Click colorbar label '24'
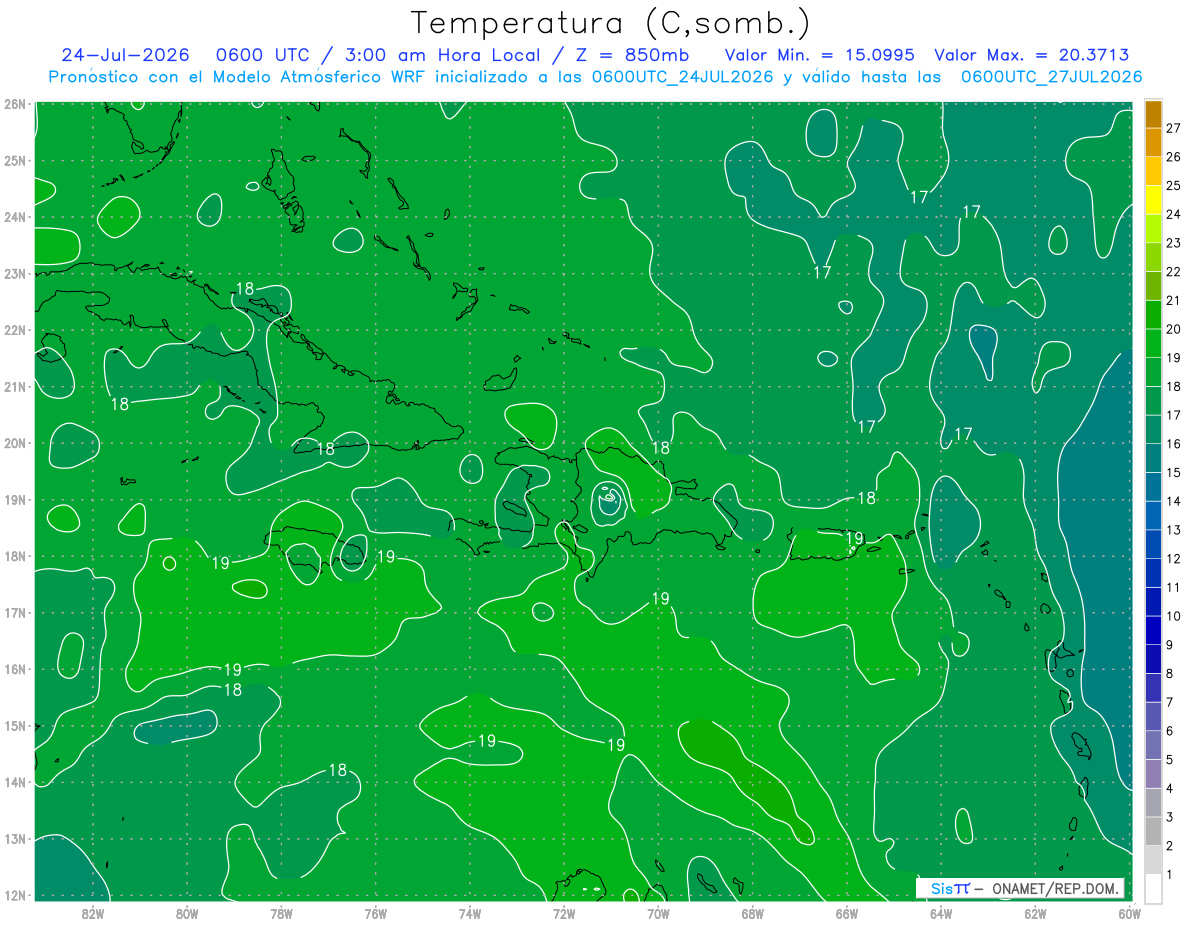Viewport: 1200px width, 927px height. (x=1173, y=214)
